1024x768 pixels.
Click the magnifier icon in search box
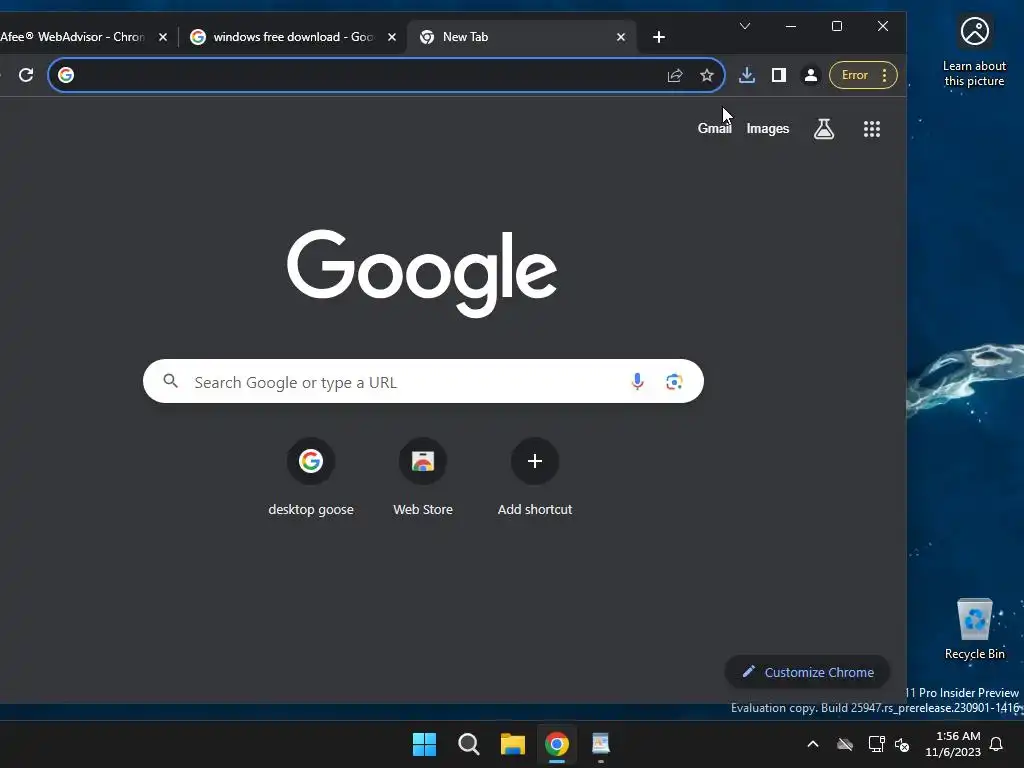(170, 381)
